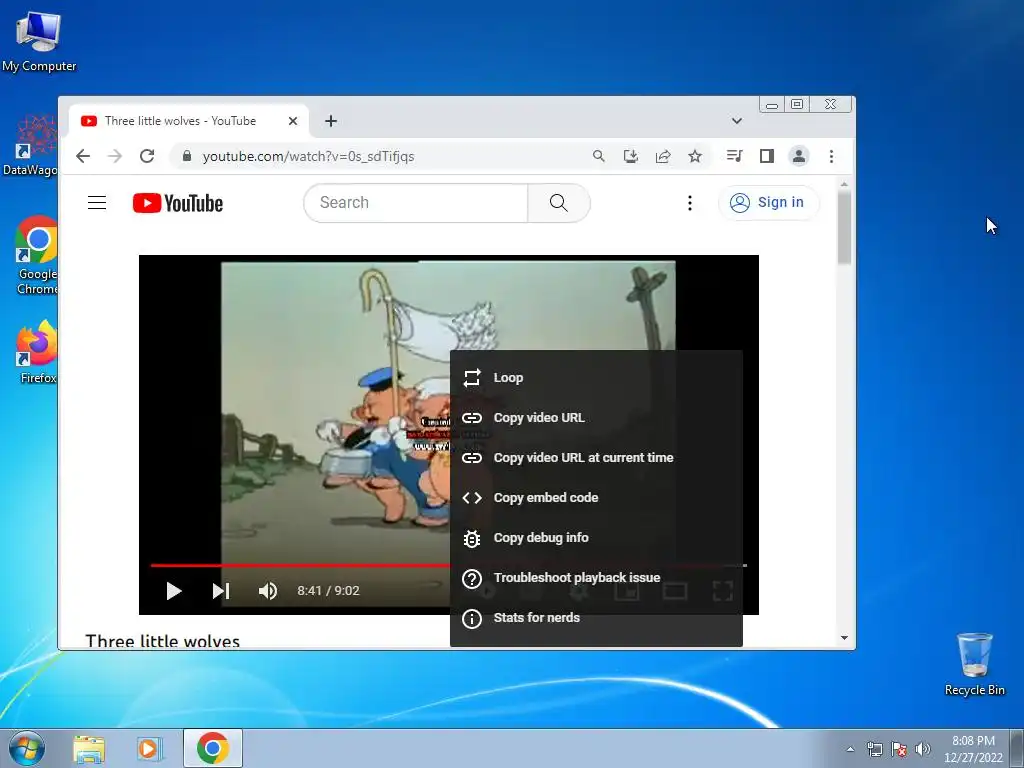The width and height of the screenshot is (1024, 768).
Task: Open a new tab with the plus button
Action: tap(331, 121)
